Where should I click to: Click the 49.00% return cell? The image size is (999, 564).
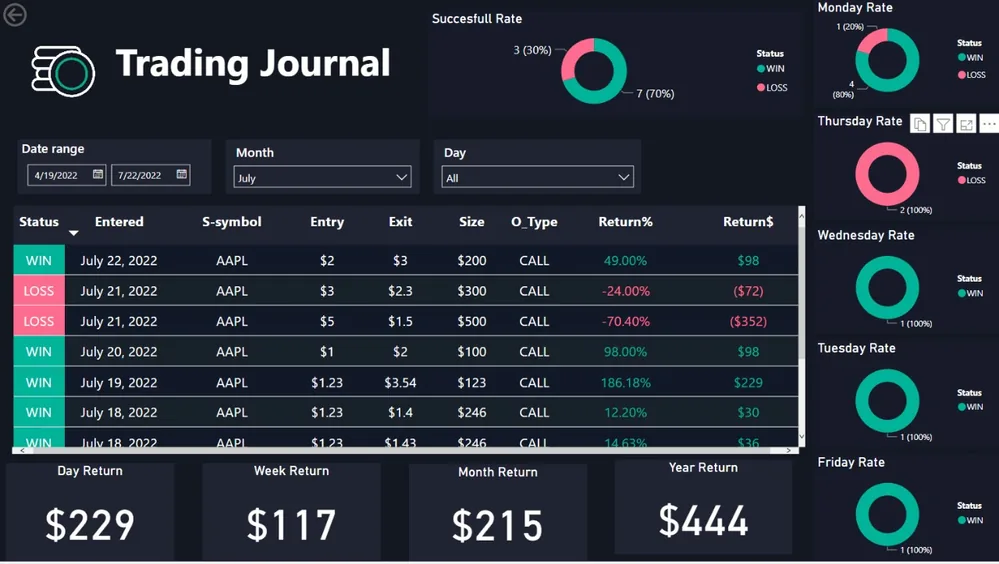coord(625,260)
